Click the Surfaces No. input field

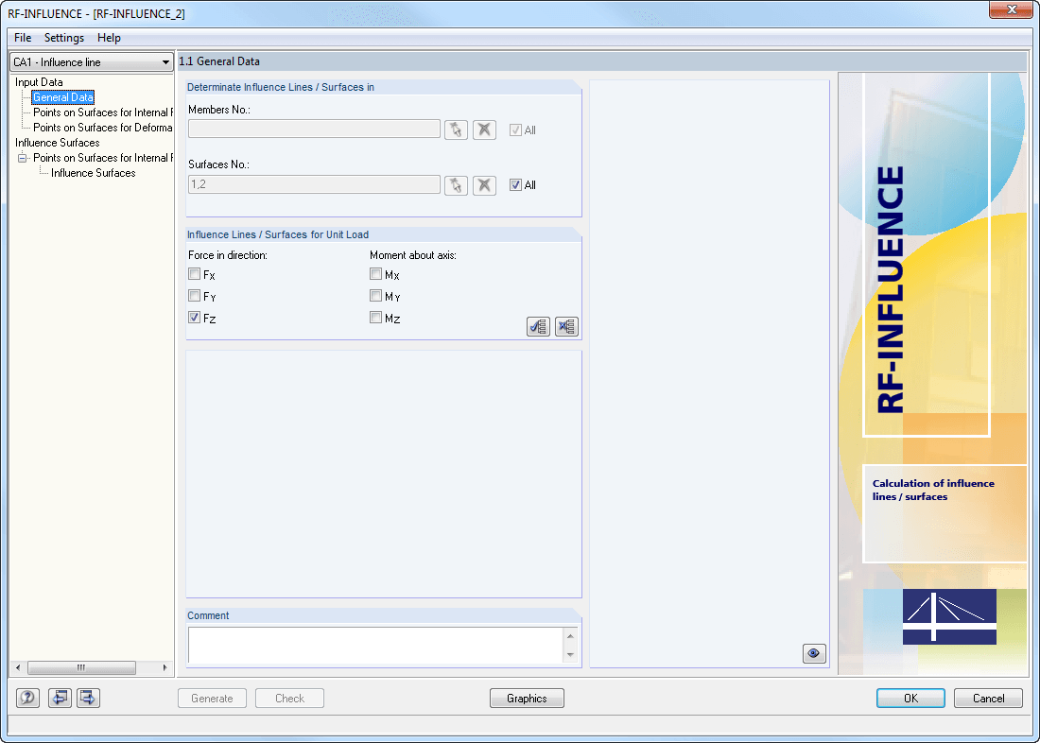coord(314,184)
